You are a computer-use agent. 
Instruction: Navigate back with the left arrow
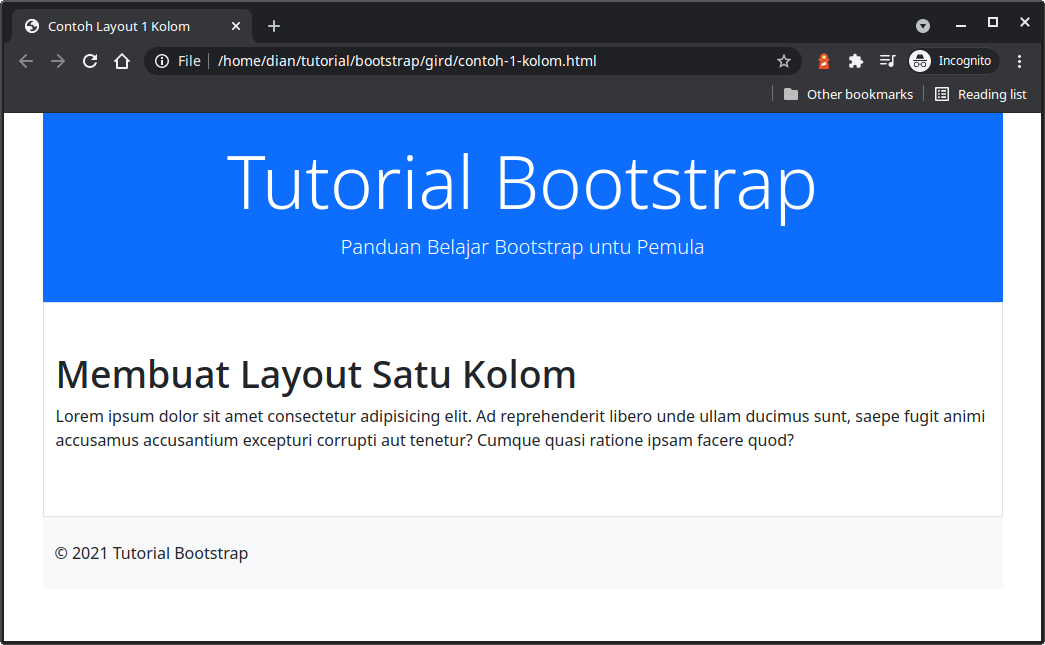point(25,61)
